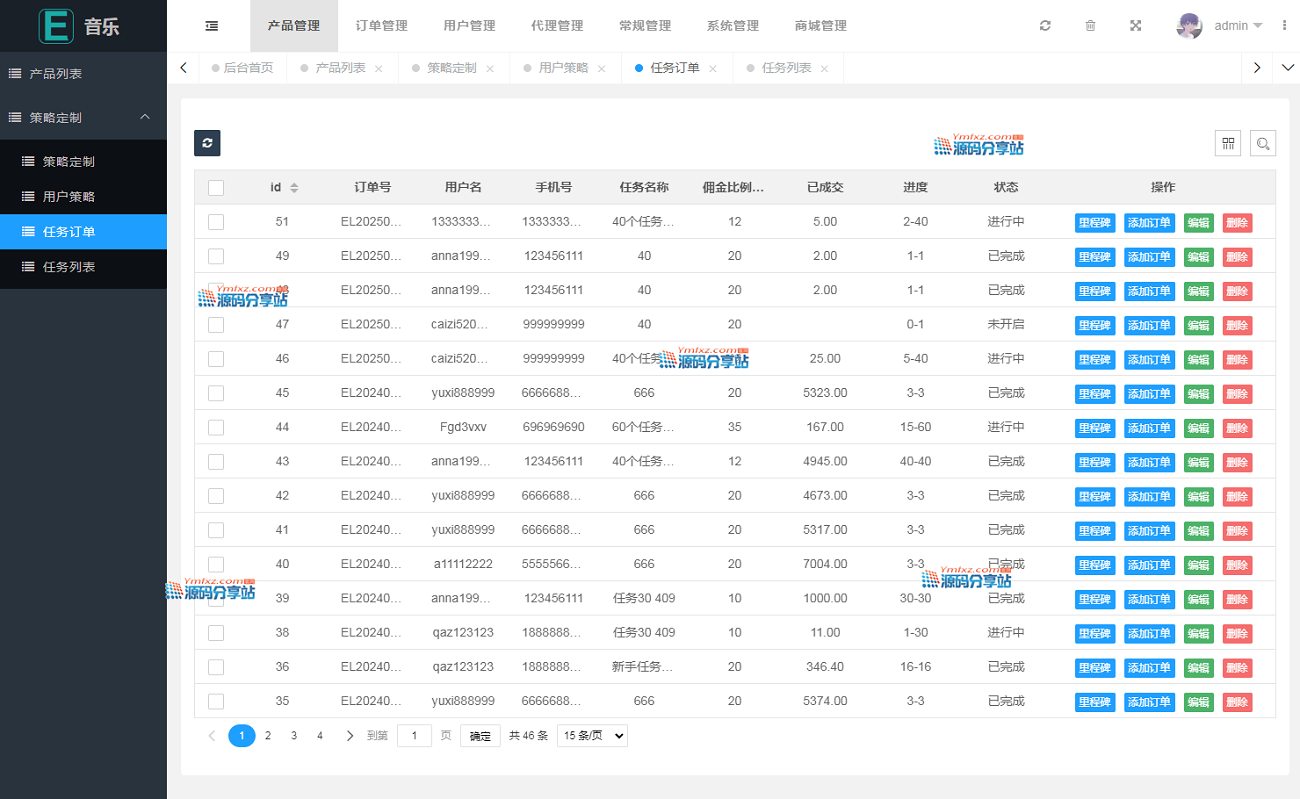The width and height of the screenshot is (1300, 799).
Task: Close the 任务列表 tab with its X
Action: coord(824,69)
